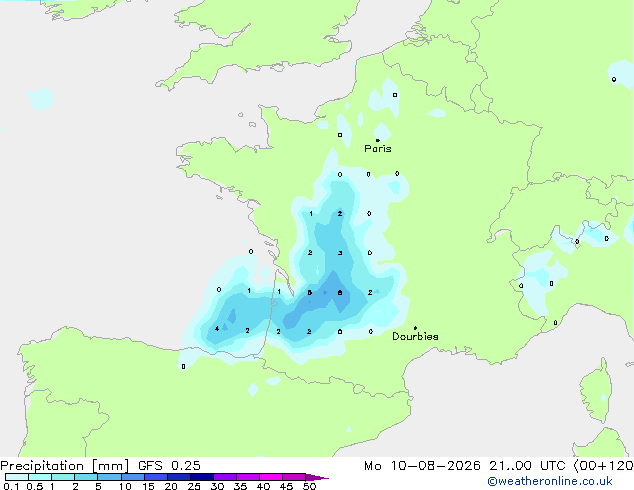Click the legend label "40"
The width and height of the screenshot is (634, 490).
click(263, 486)
